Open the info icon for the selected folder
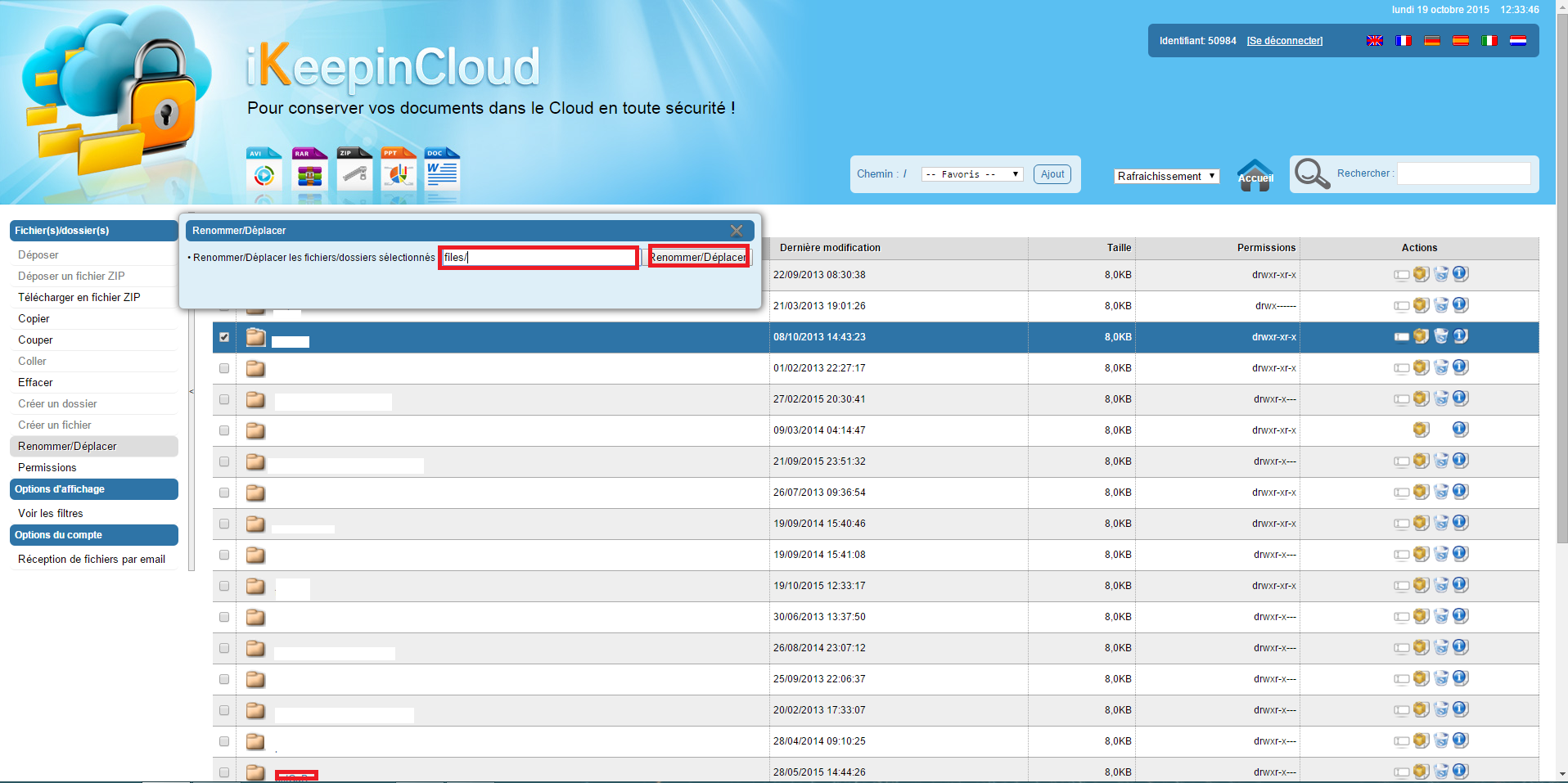This screenshot has width=1568, height=783. pos(1462,336)
